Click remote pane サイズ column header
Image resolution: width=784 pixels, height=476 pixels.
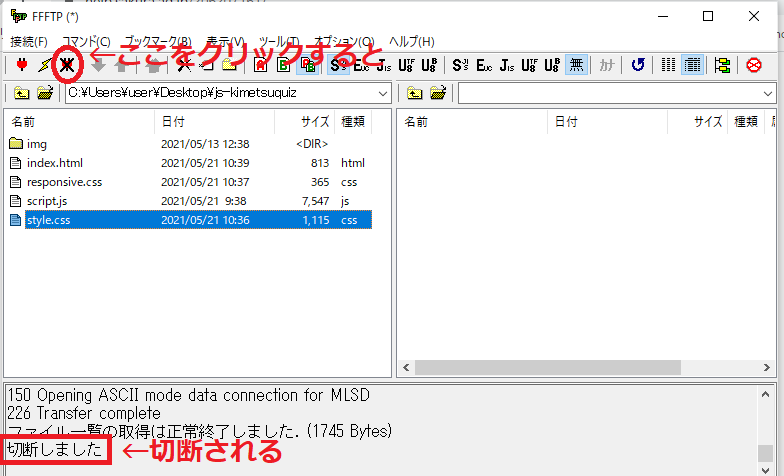pyautogui.click(x=698, y=122)
